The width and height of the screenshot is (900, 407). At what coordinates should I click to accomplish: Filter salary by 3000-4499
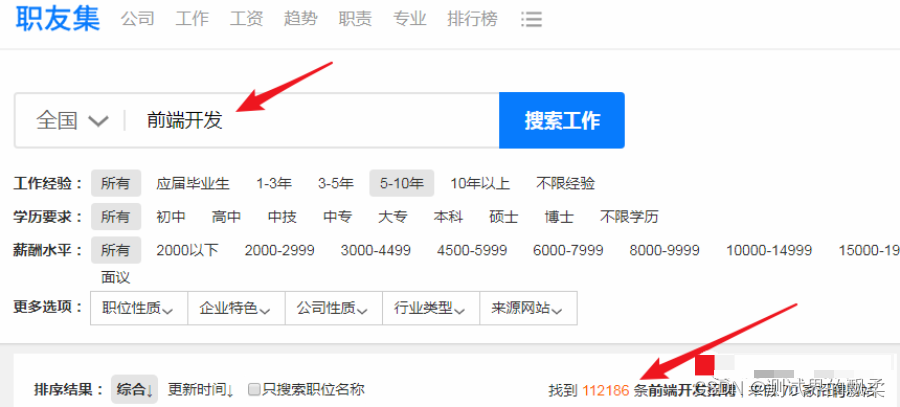click(x=375, y=250)
